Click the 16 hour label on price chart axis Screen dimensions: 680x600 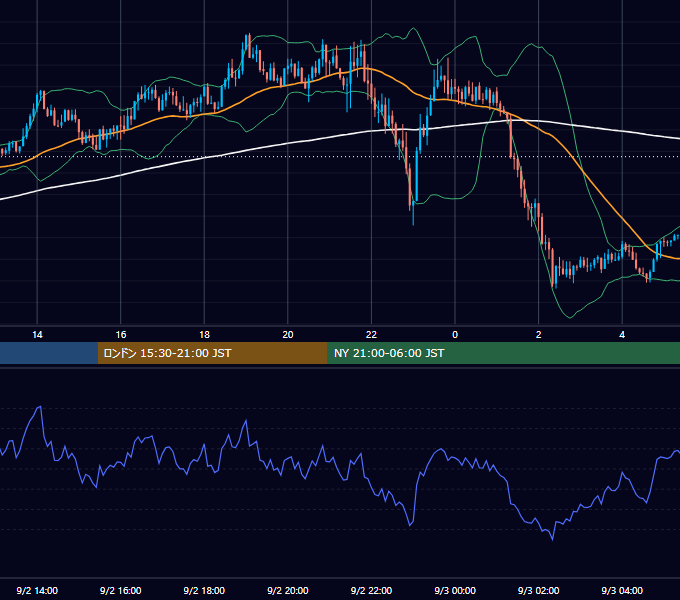(121, 335)
